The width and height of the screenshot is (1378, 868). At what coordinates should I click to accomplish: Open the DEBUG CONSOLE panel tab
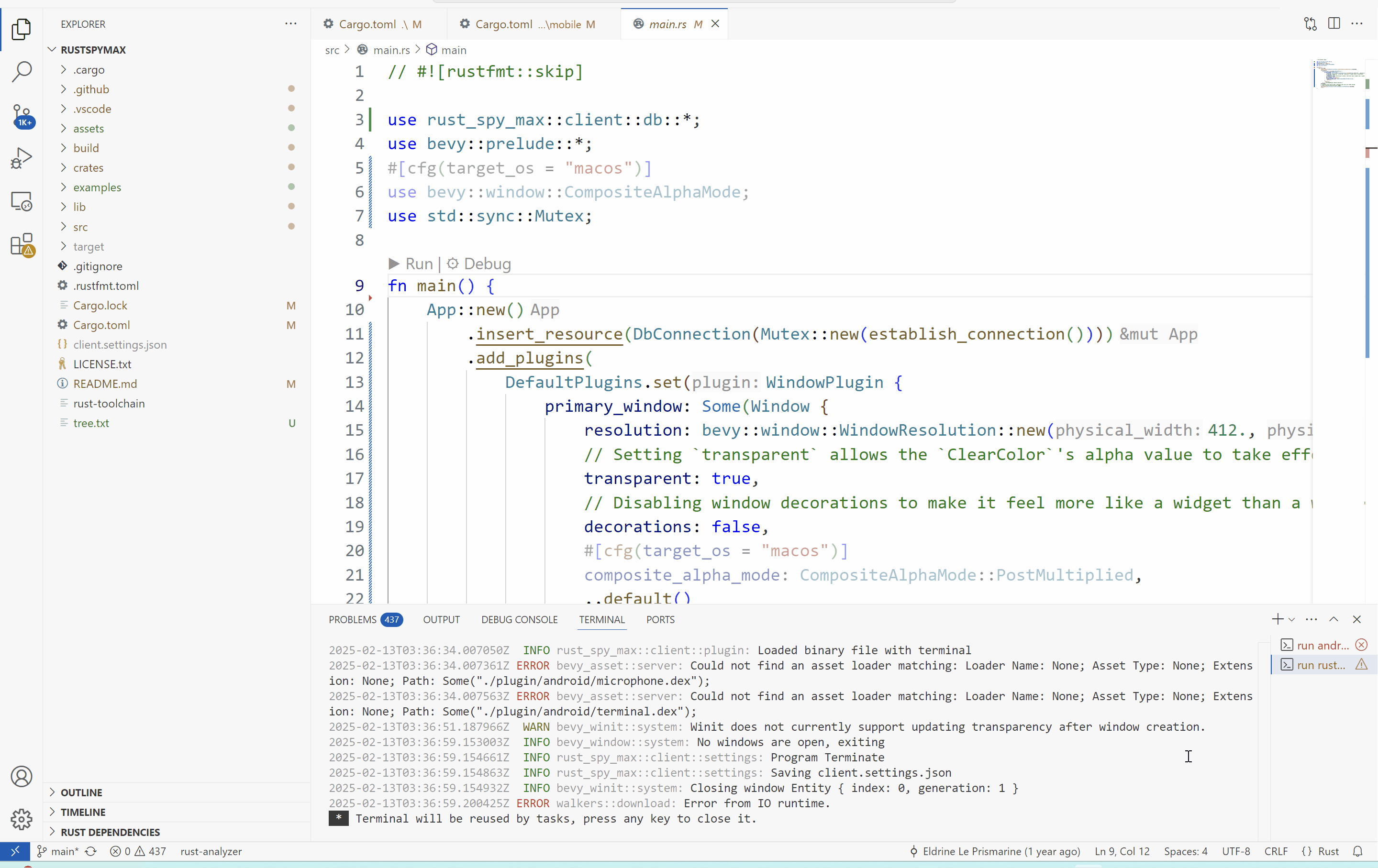point(519,619)
